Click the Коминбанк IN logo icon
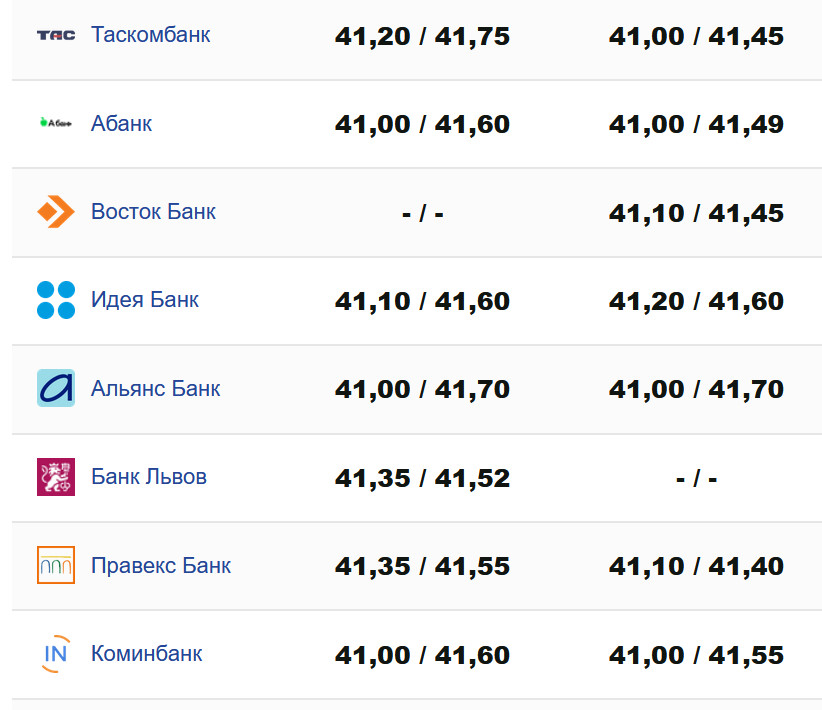Viewport: 822px width, 710px height. pyautogui.click(x=56, y=654)
